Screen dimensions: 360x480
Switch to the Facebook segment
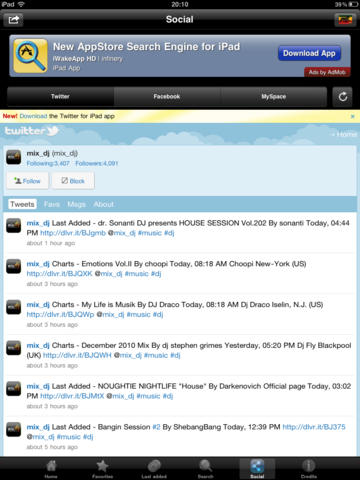tap(167, 97)
